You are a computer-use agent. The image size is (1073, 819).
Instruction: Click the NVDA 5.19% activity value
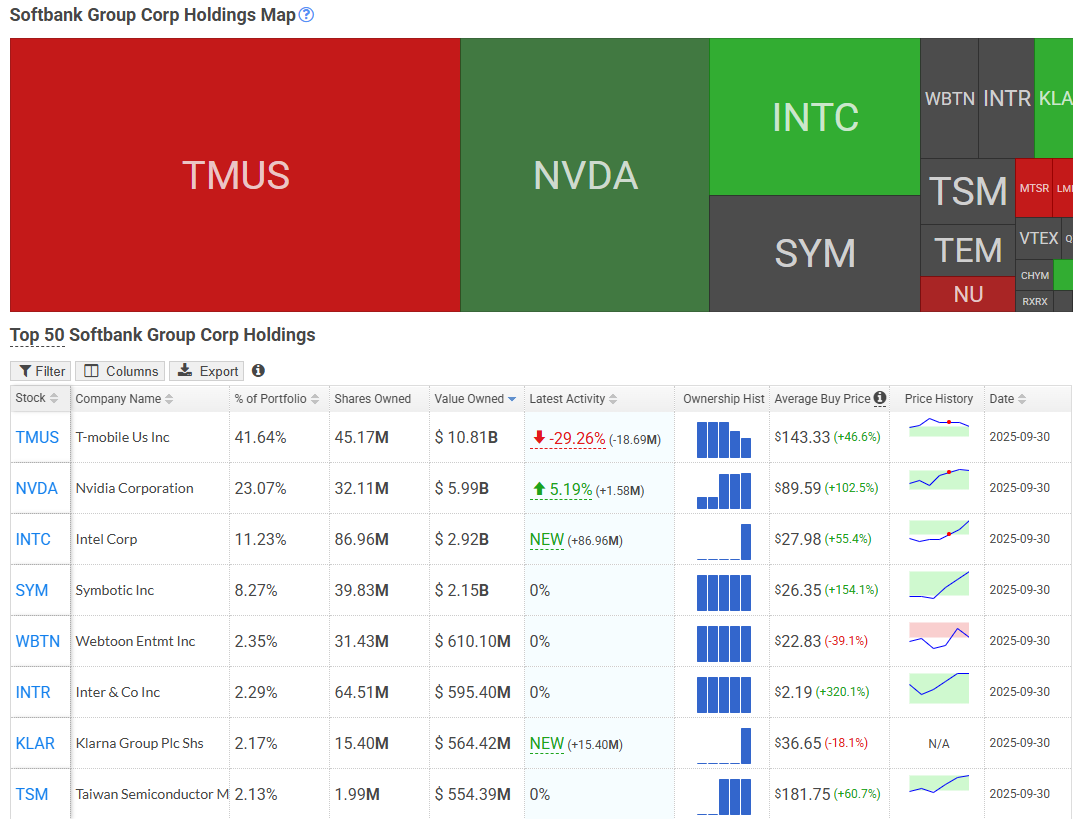(562, 490)
